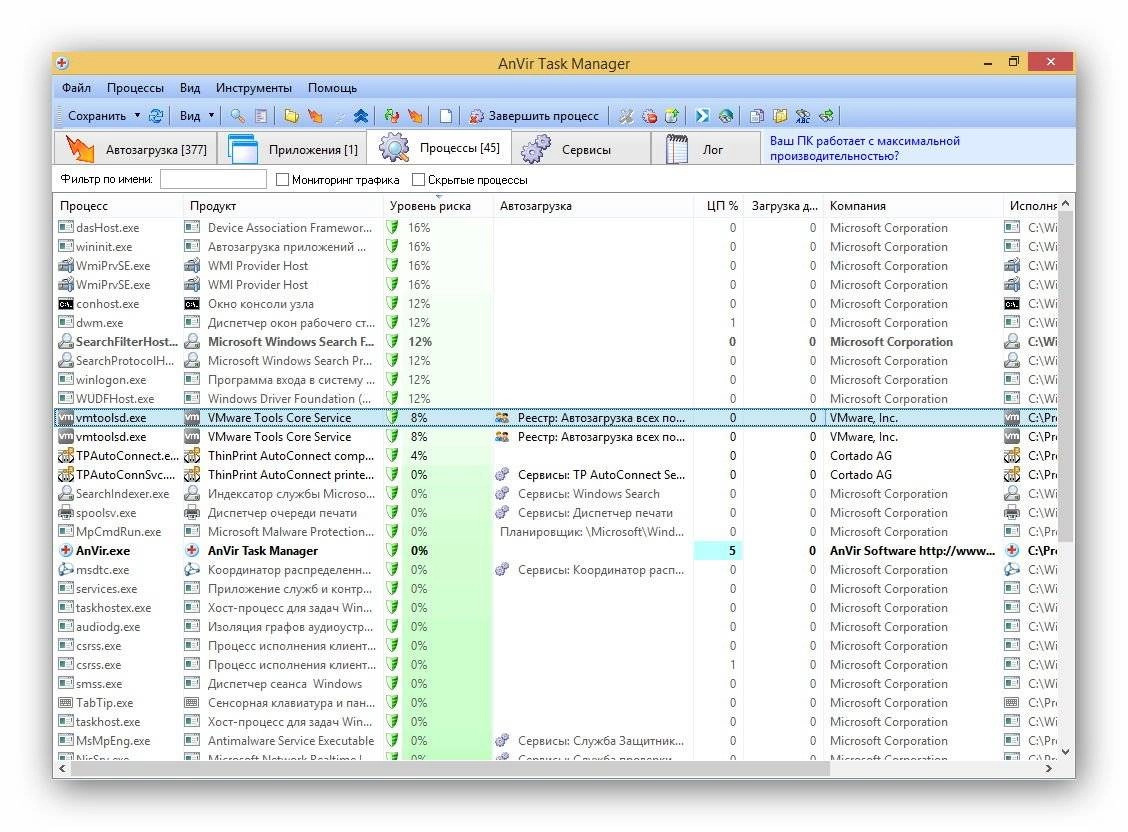Screen dimensions: 1128x832
Task: Open the Помощь menu
Action: click(332, 88)
